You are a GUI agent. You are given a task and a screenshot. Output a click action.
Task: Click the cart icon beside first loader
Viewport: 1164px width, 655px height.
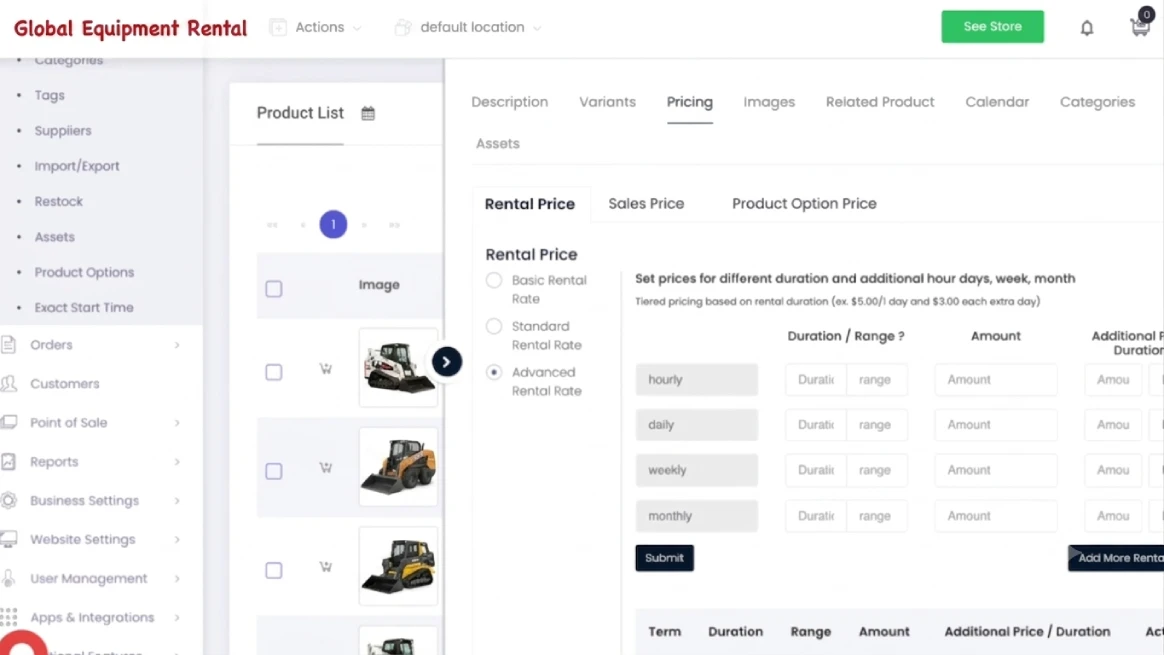325,369
